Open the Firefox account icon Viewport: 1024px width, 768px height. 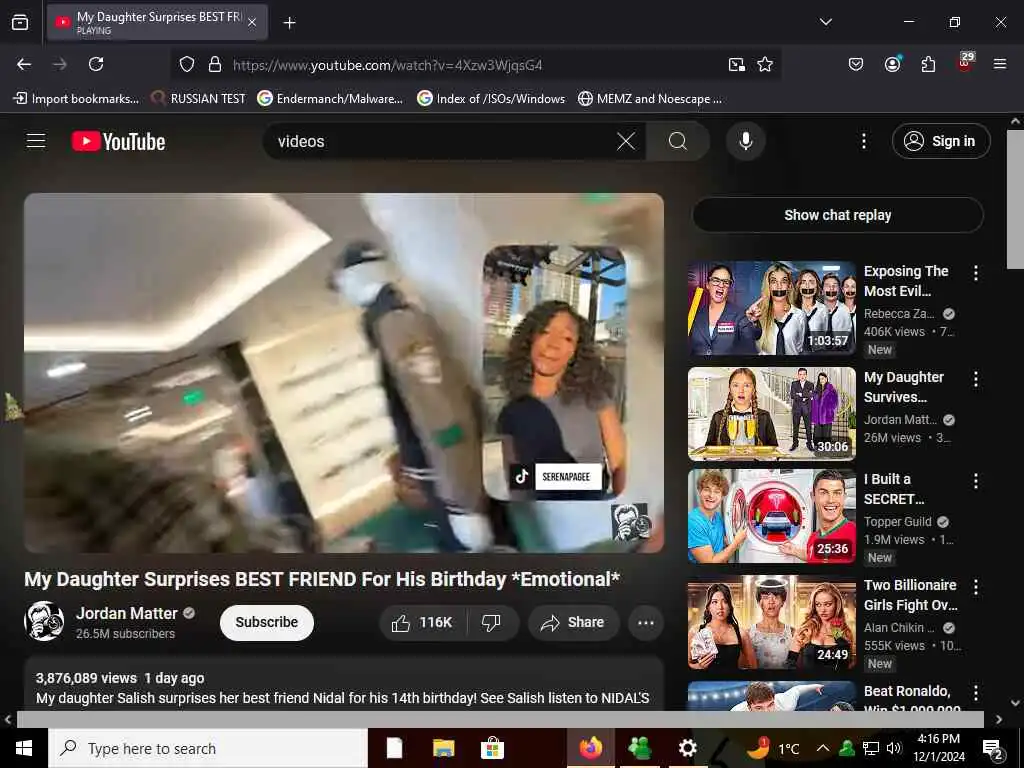[x=892, y=64]
